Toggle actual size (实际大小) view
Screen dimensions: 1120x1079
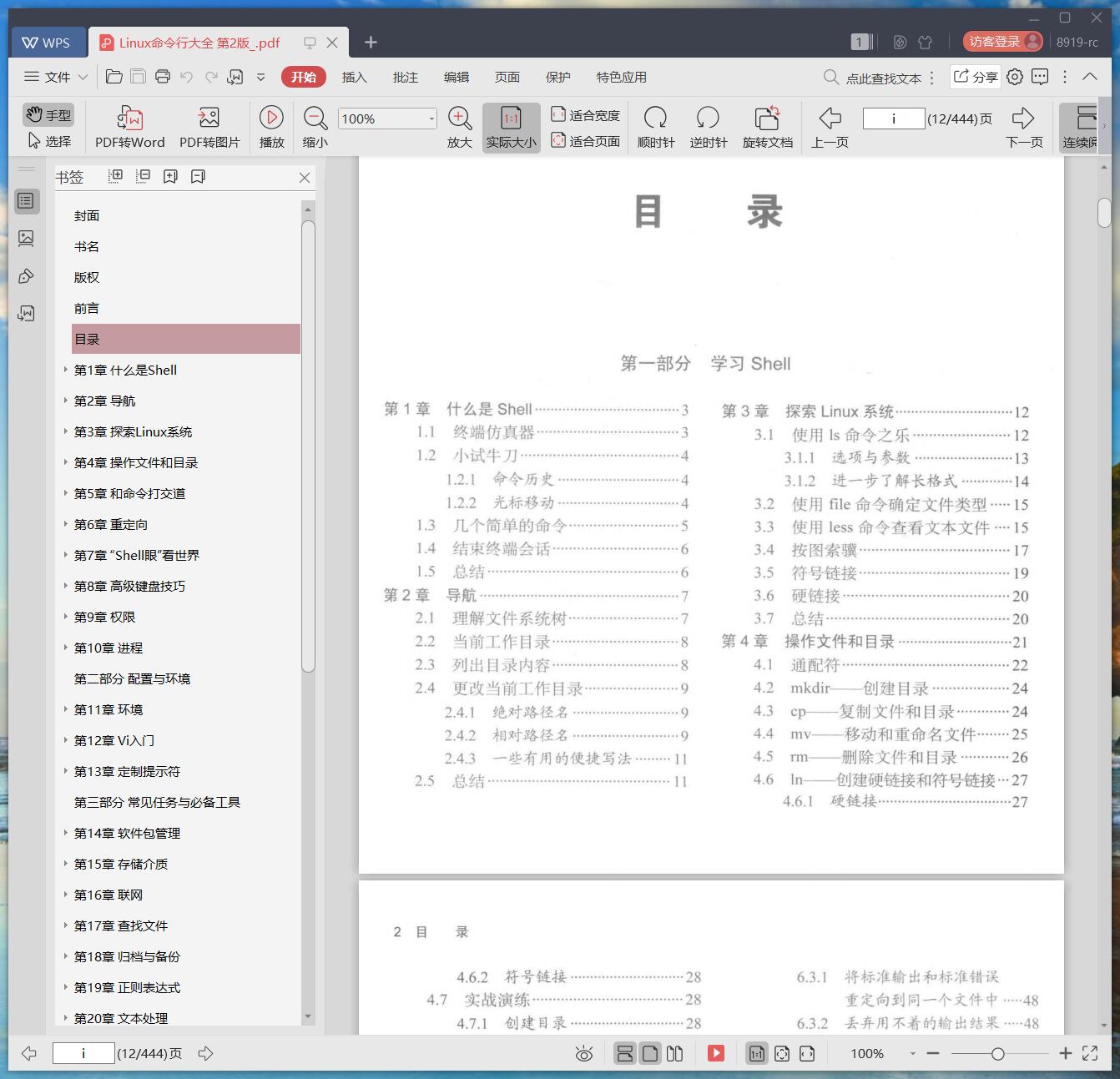click(511, 127)
